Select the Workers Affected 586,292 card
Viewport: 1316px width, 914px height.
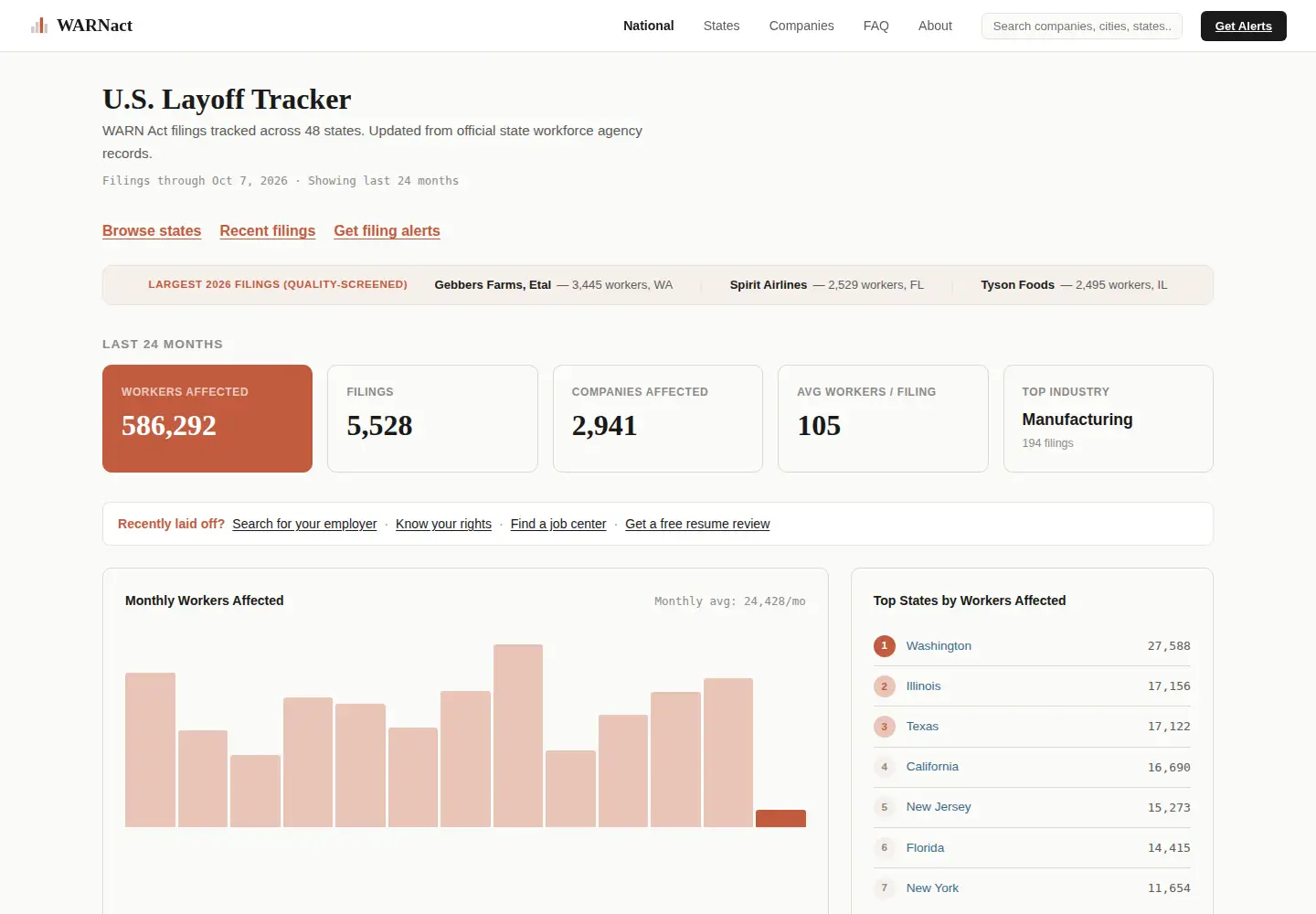coord(207,419)
